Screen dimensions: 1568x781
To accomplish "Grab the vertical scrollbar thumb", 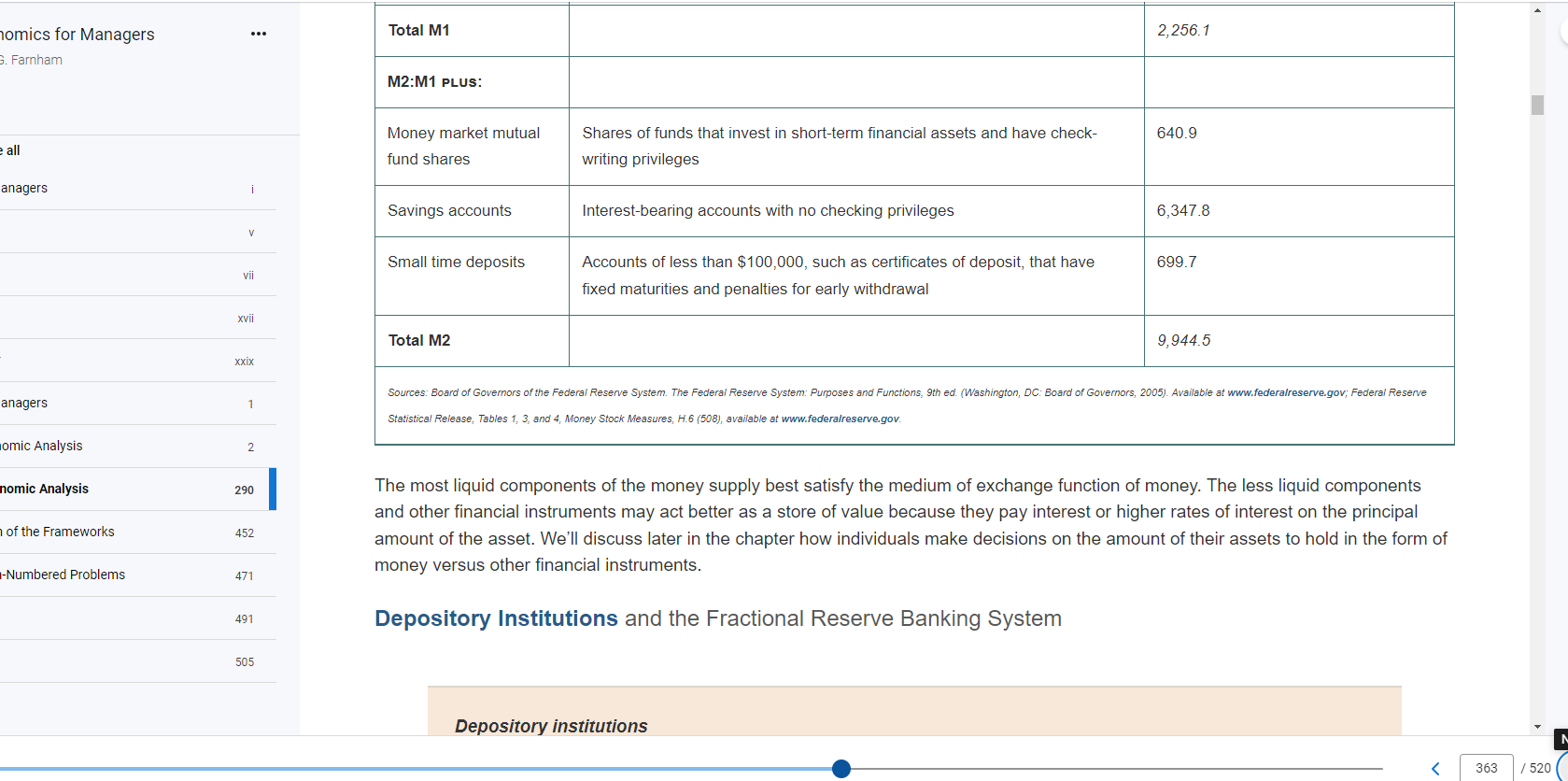I will [x=1537, y=105].
